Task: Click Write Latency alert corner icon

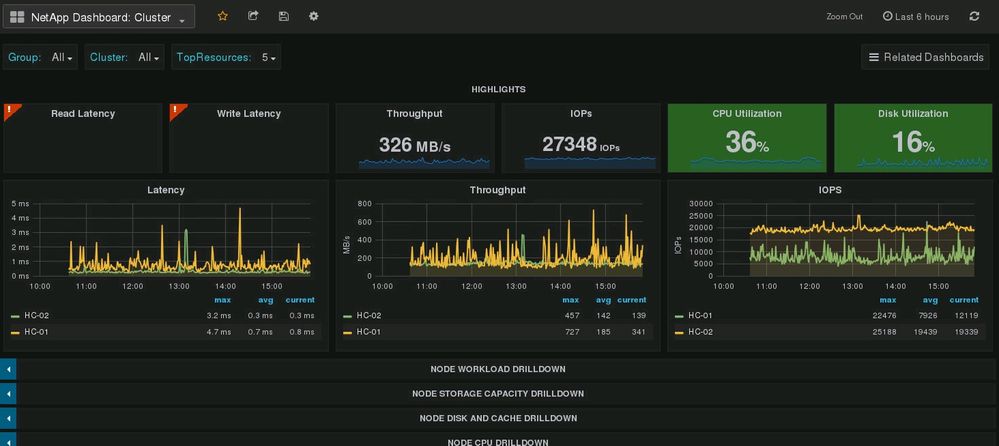Action: coord(176,109)
